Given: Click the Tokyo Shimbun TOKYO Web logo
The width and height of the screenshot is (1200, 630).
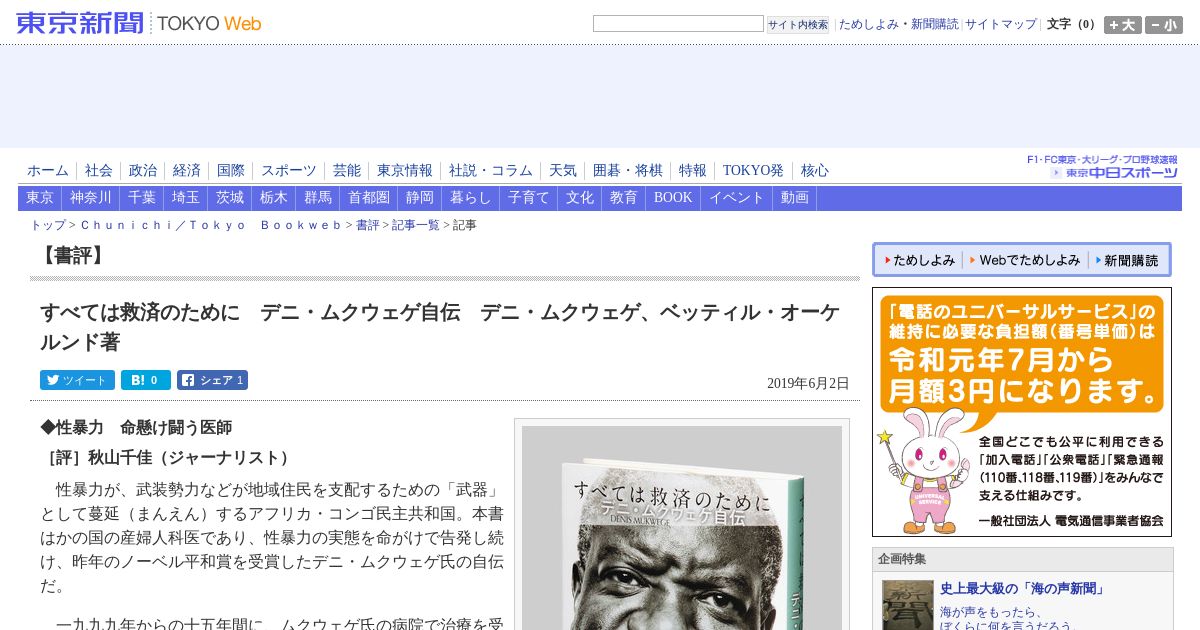Looking at the screenshot, I should click(x=139, y=23).
